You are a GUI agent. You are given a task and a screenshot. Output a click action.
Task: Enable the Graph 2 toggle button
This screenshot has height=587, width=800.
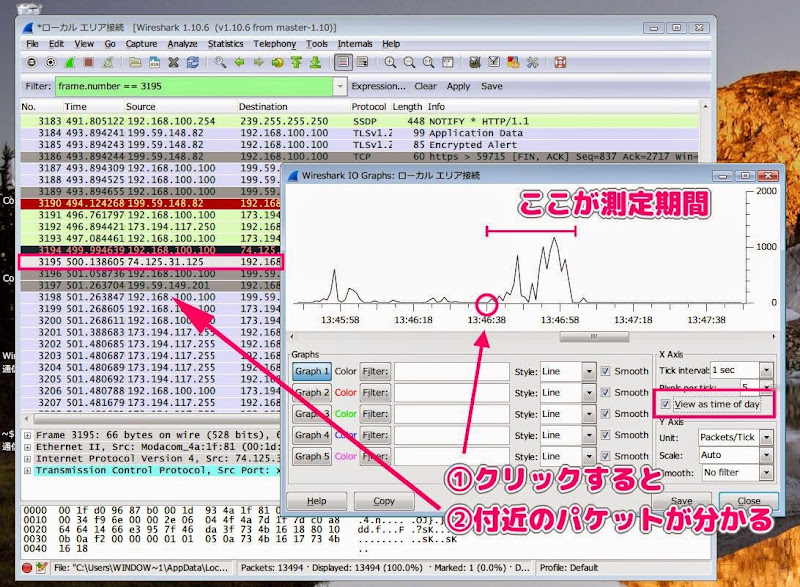(x=312, y=393)
